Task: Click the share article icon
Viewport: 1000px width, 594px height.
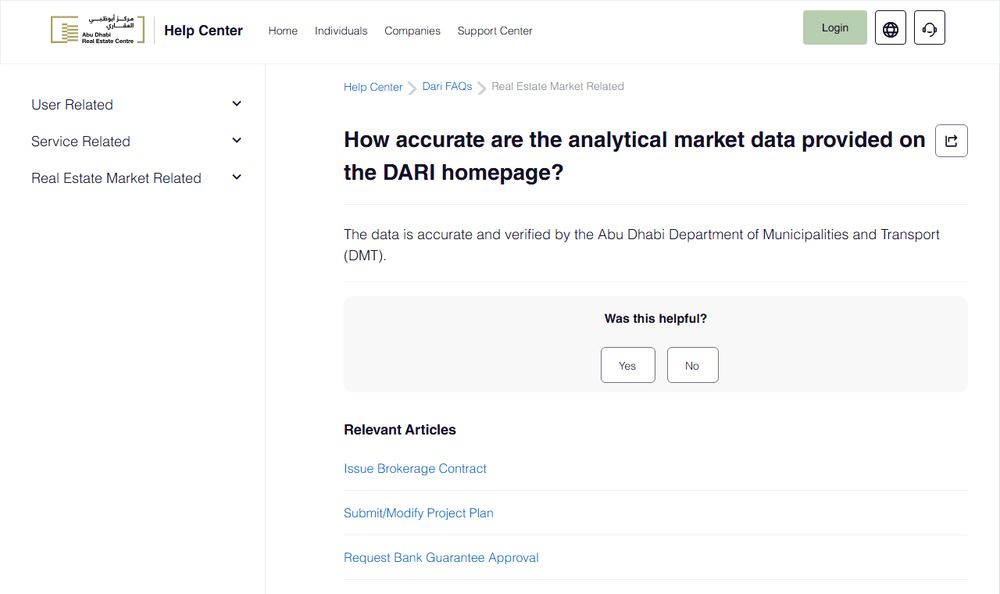Action: tap(951, 140)
